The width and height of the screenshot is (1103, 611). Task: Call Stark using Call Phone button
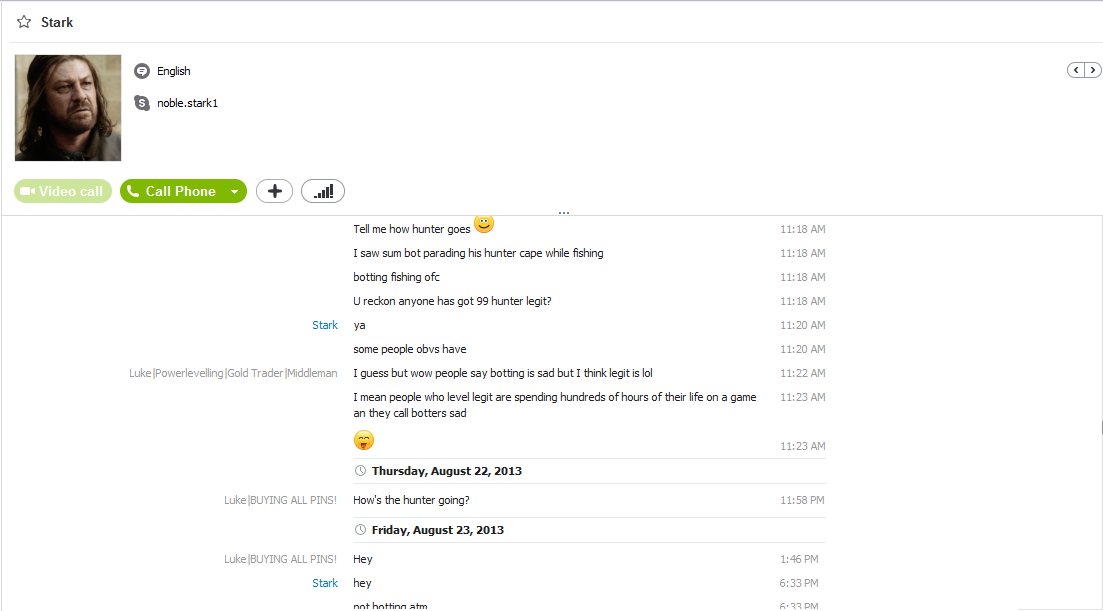[172, 191]
